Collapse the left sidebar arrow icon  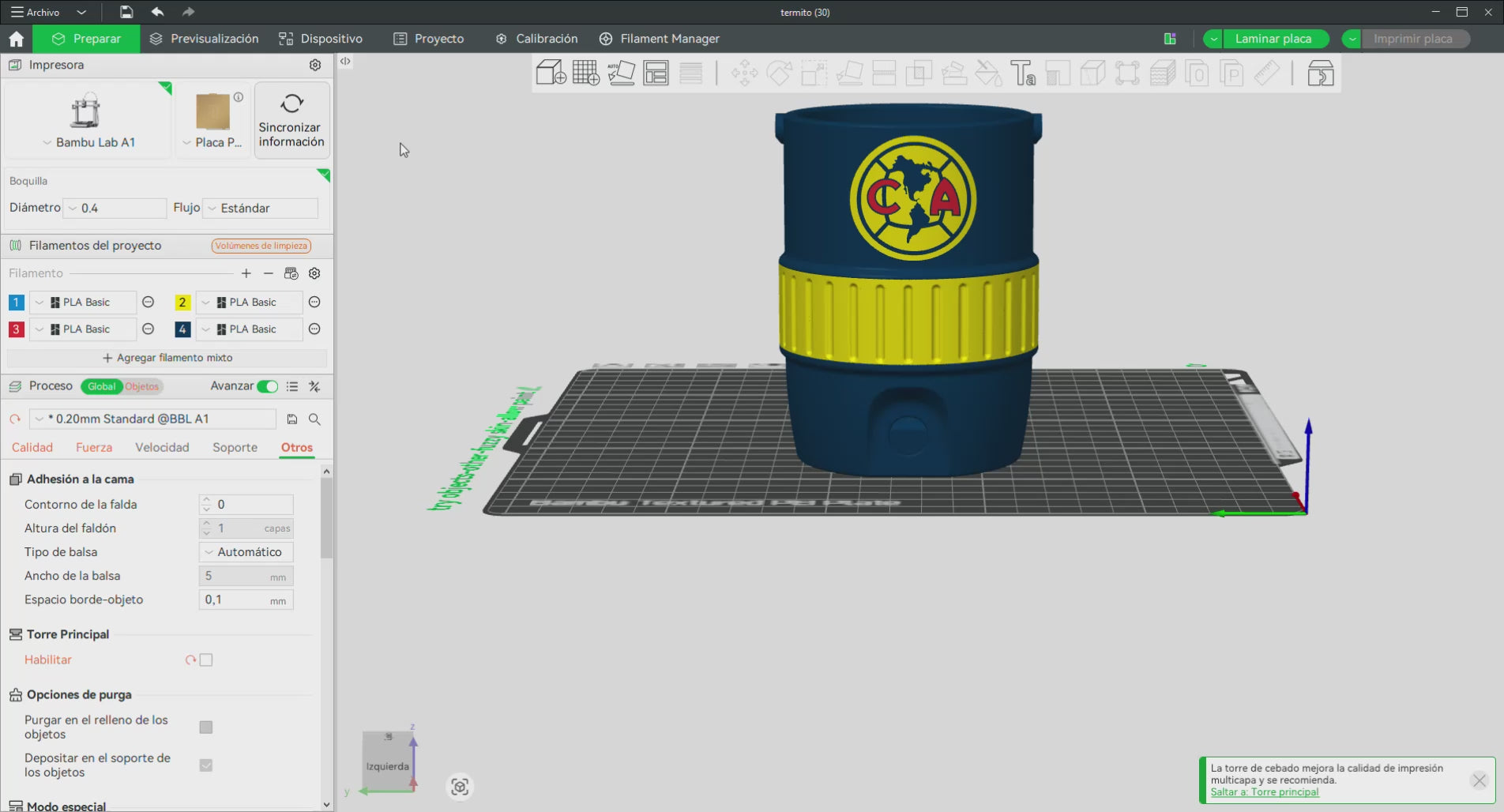(345, 61)
